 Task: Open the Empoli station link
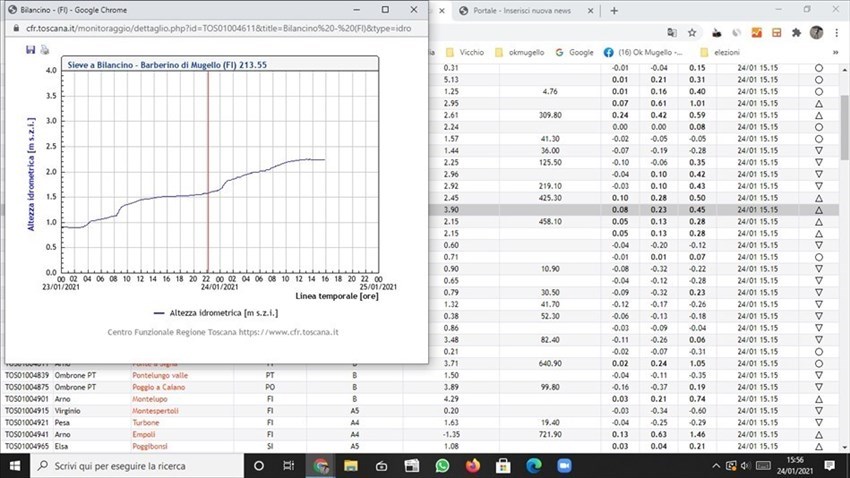146,434
